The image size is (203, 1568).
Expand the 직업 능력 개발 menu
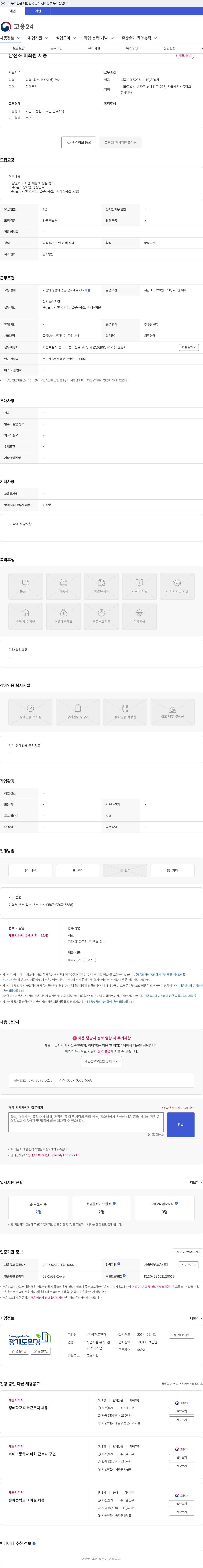click(99, 38)
